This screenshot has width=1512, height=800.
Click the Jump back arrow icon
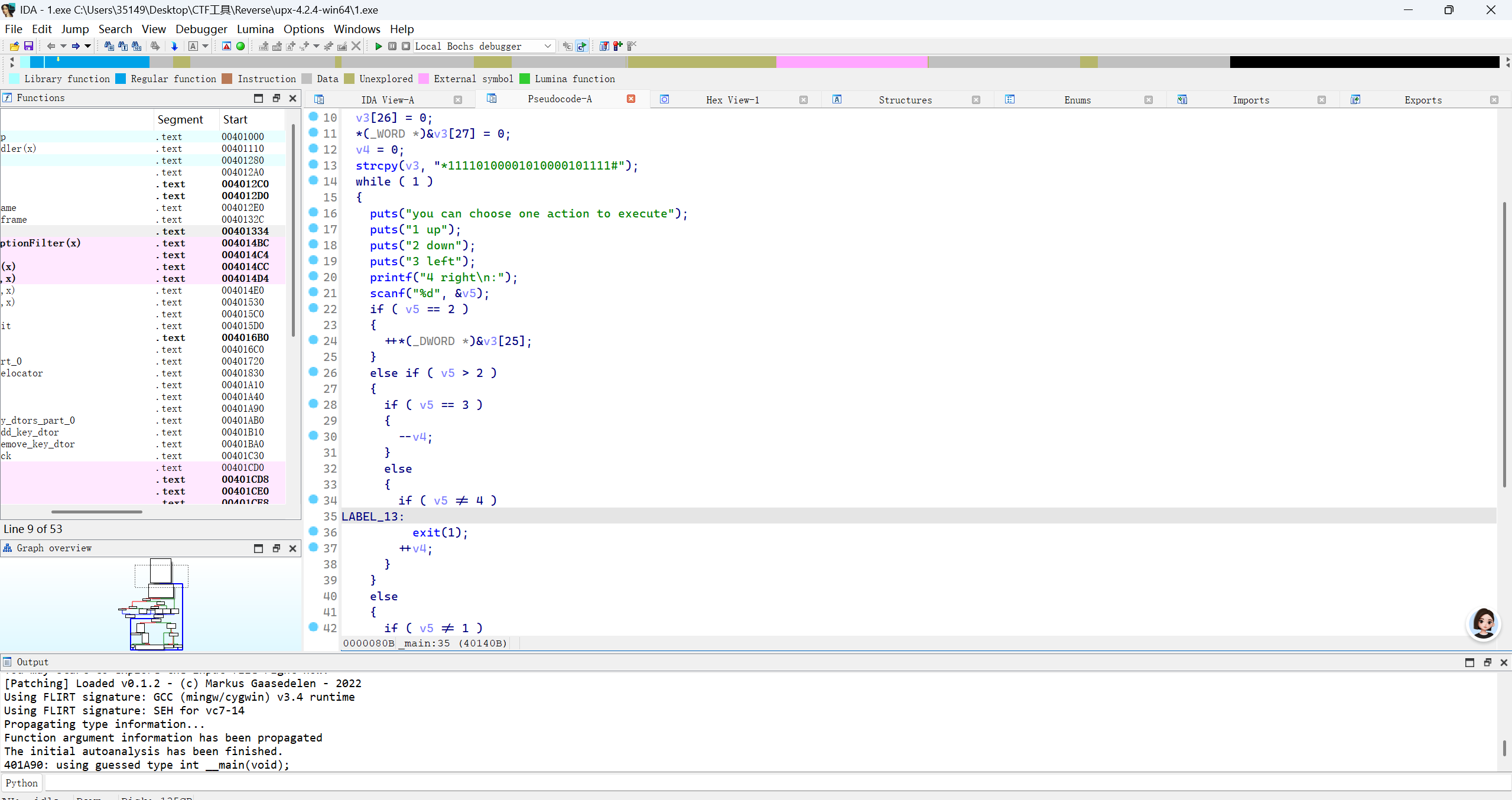(51, 46)
